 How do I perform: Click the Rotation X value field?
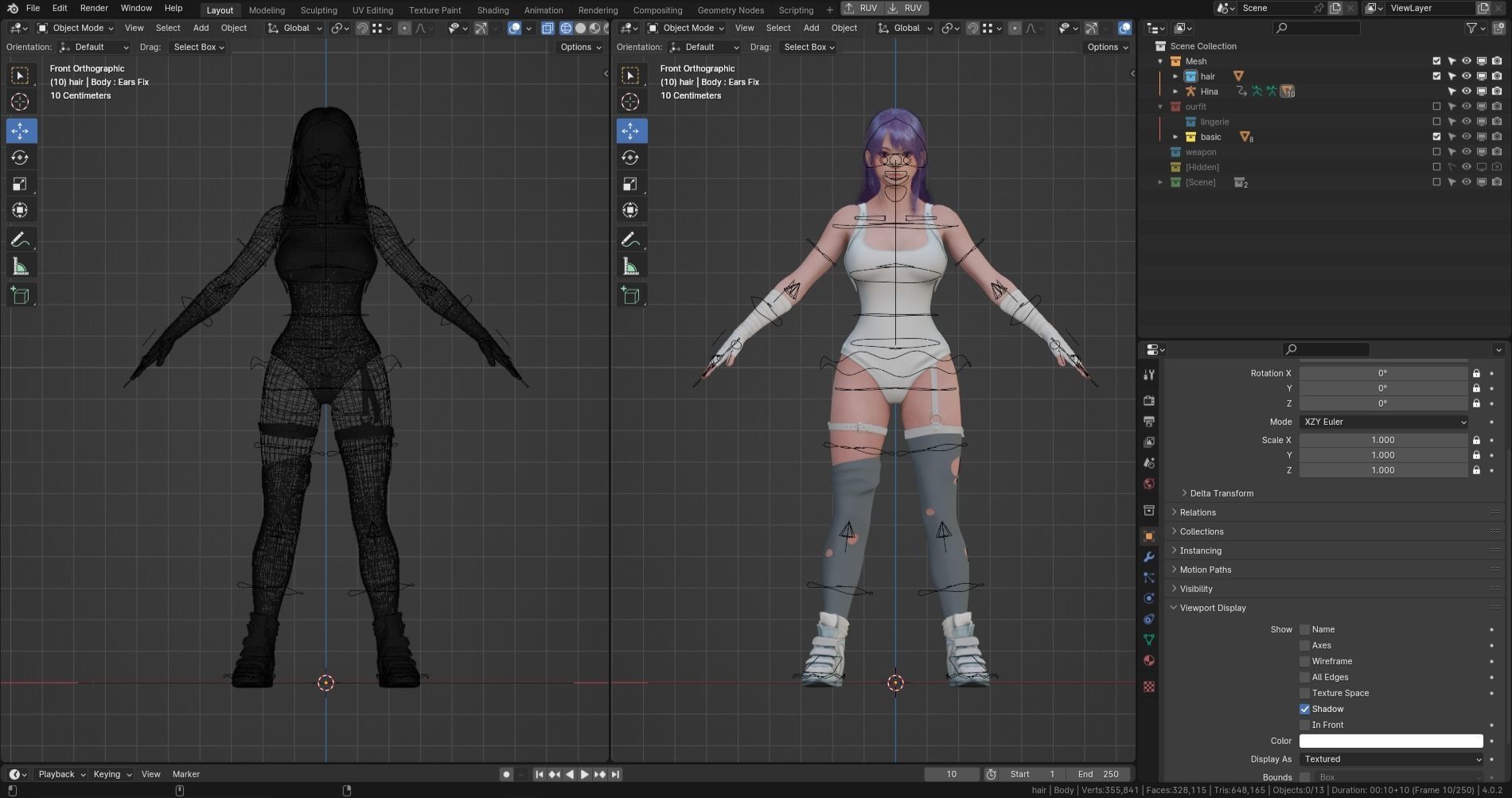pyautogui.click(x=1384, y=373)
